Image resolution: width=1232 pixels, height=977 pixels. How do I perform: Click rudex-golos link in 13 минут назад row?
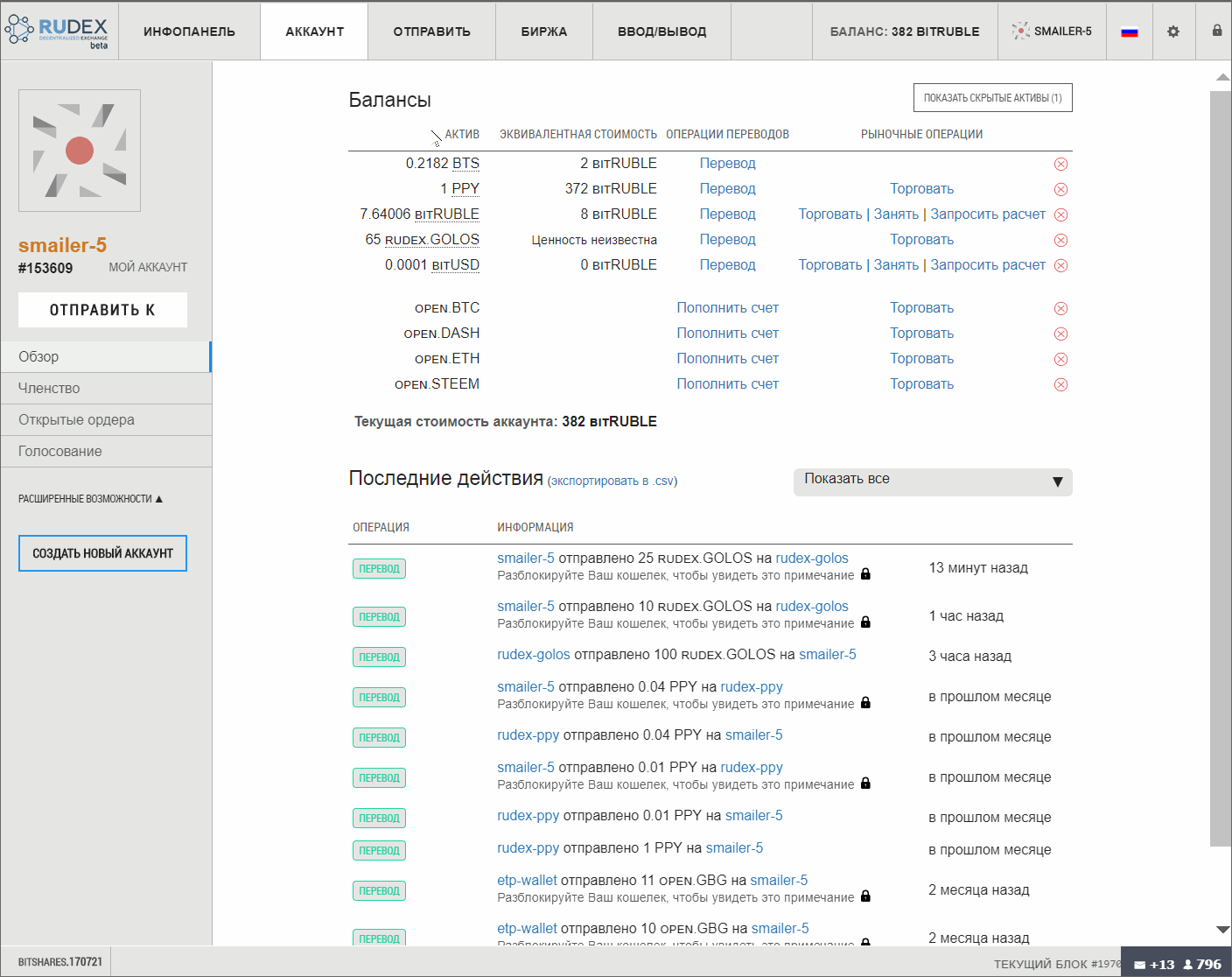coord(812,559)
